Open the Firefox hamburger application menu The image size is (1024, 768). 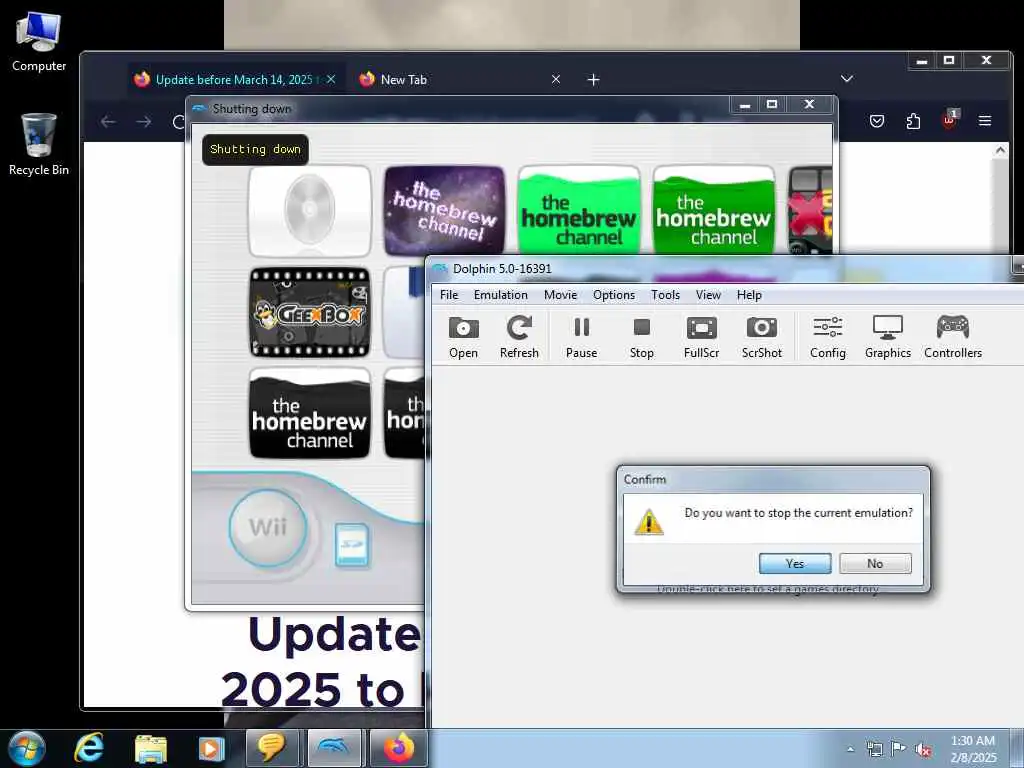click(x=985, y=121)
